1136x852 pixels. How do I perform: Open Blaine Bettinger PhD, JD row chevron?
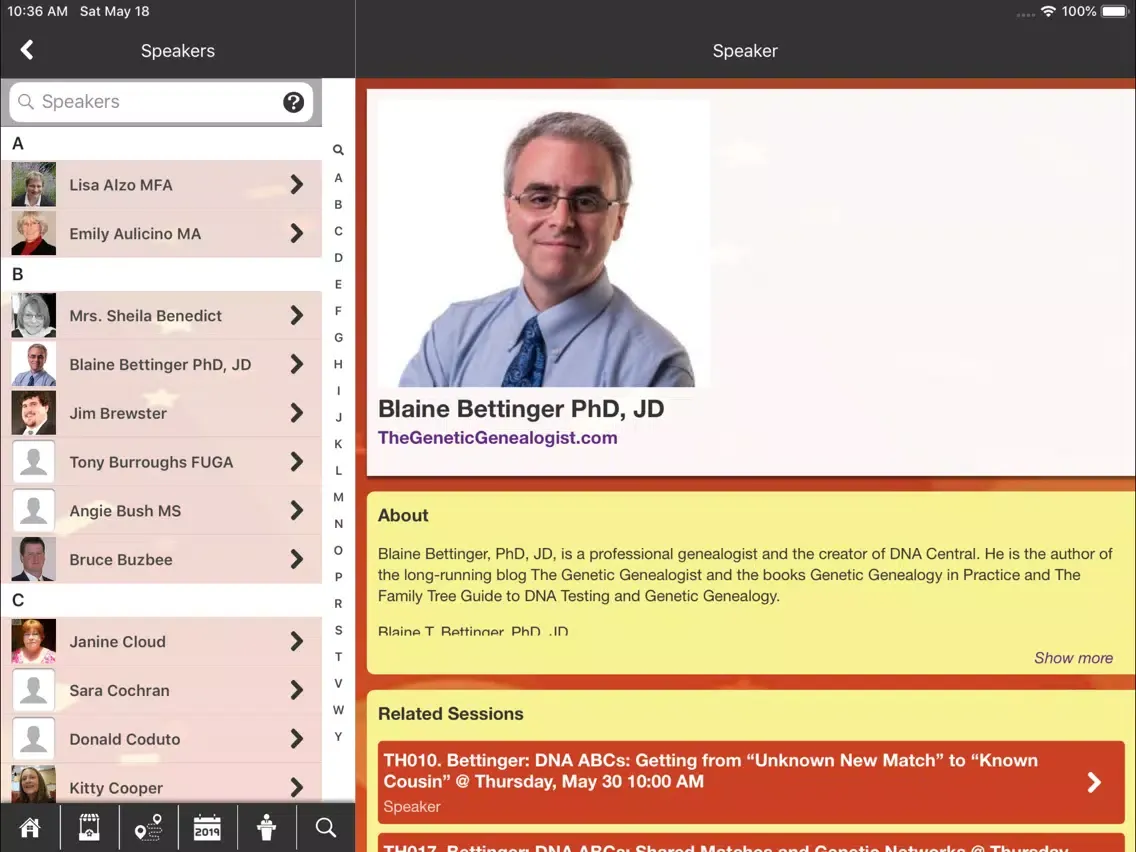[x=296, y=364]
